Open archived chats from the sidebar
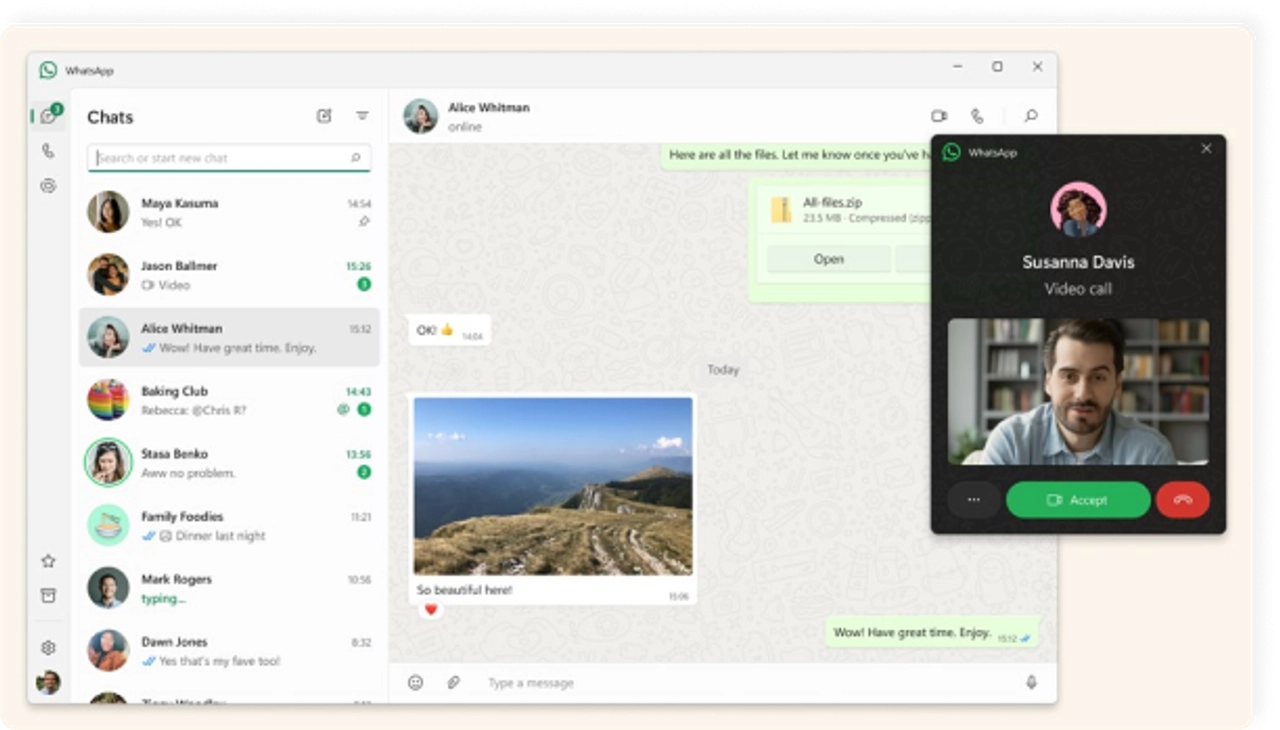This screenshot has width=1280, height=730. click(47, 593)
